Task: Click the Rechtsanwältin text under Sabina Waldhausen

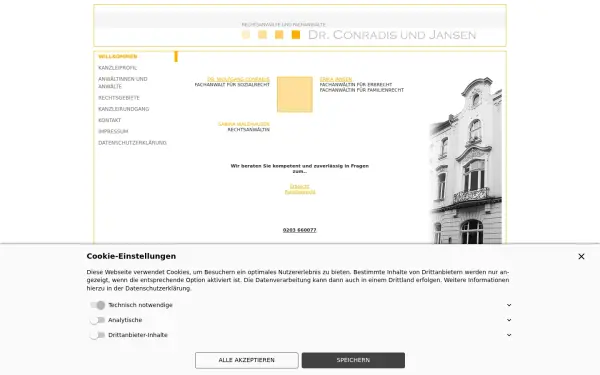Action: 249,130
